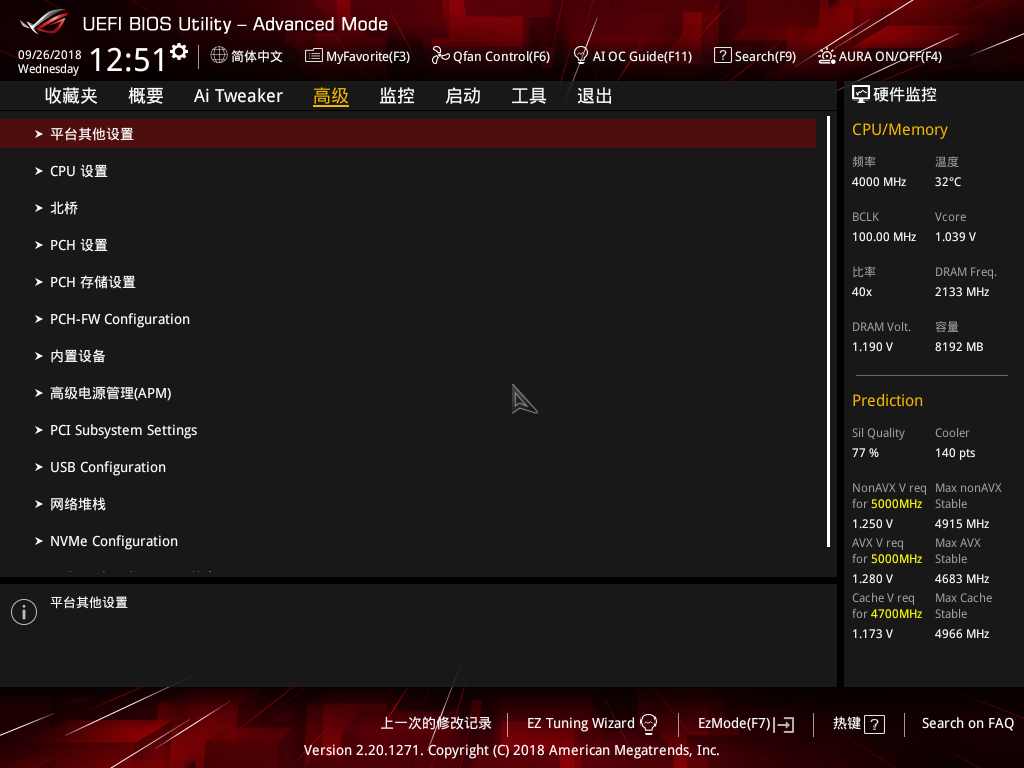Open the MyFavorite(F3) panel
The width and height of the screenshot is (1024, 768).
click(357, 56)
